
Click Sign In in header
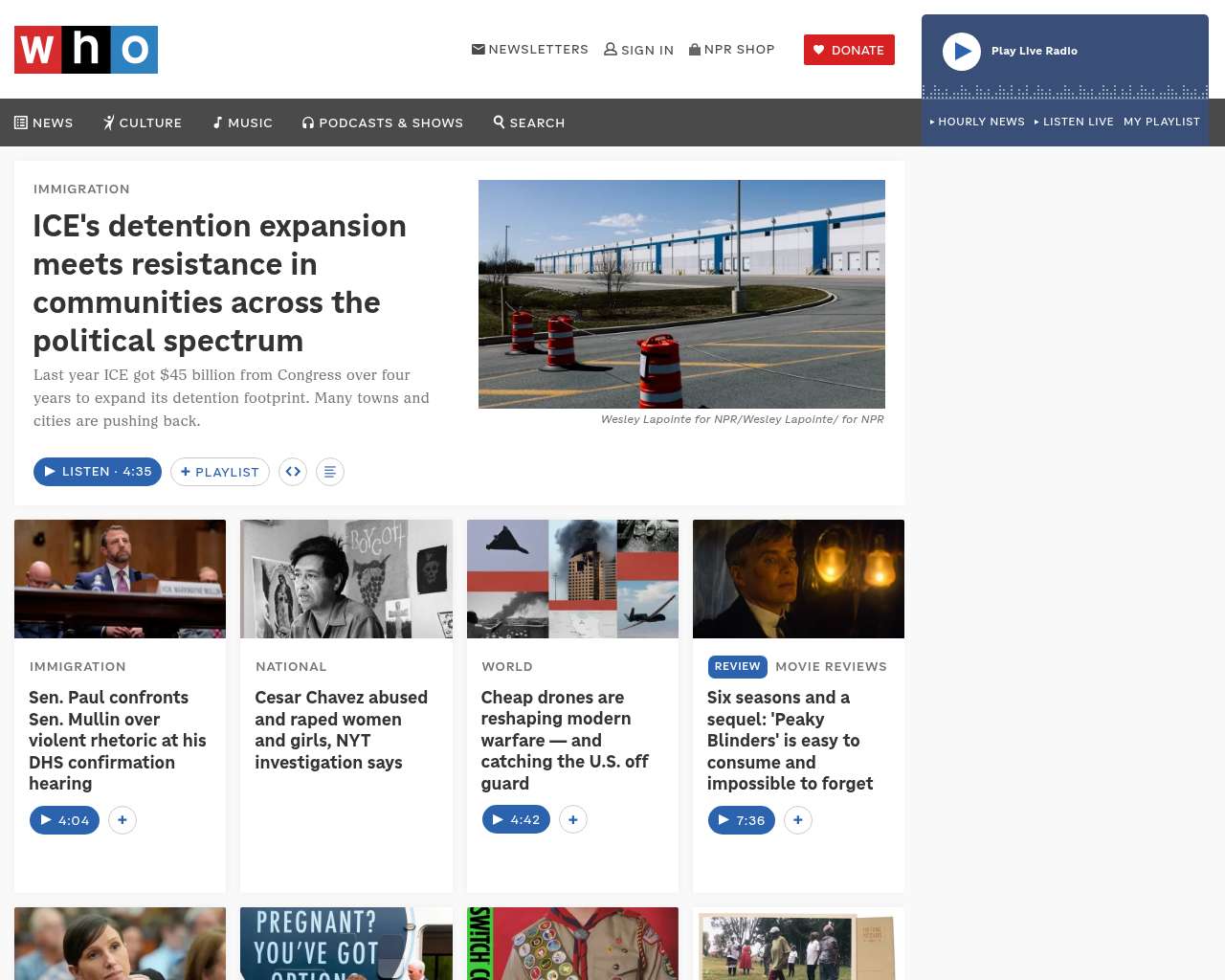(x=638, y=50)
